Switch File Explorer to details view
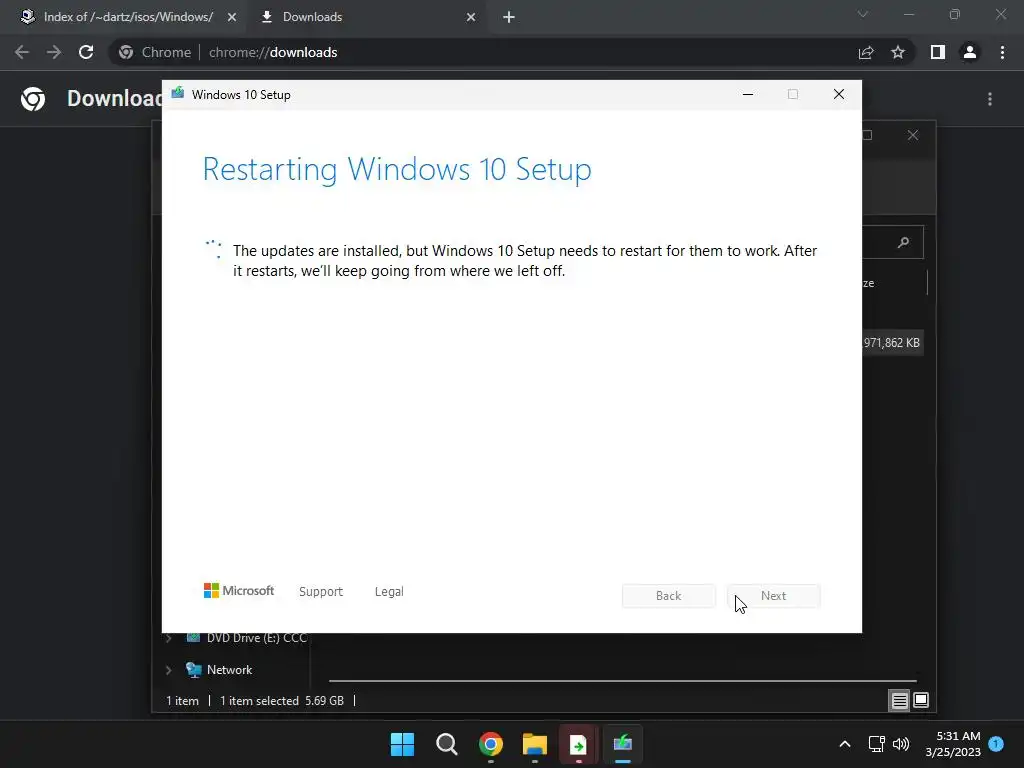This screenshot has width=1024, height=768. tap(899, 701)
